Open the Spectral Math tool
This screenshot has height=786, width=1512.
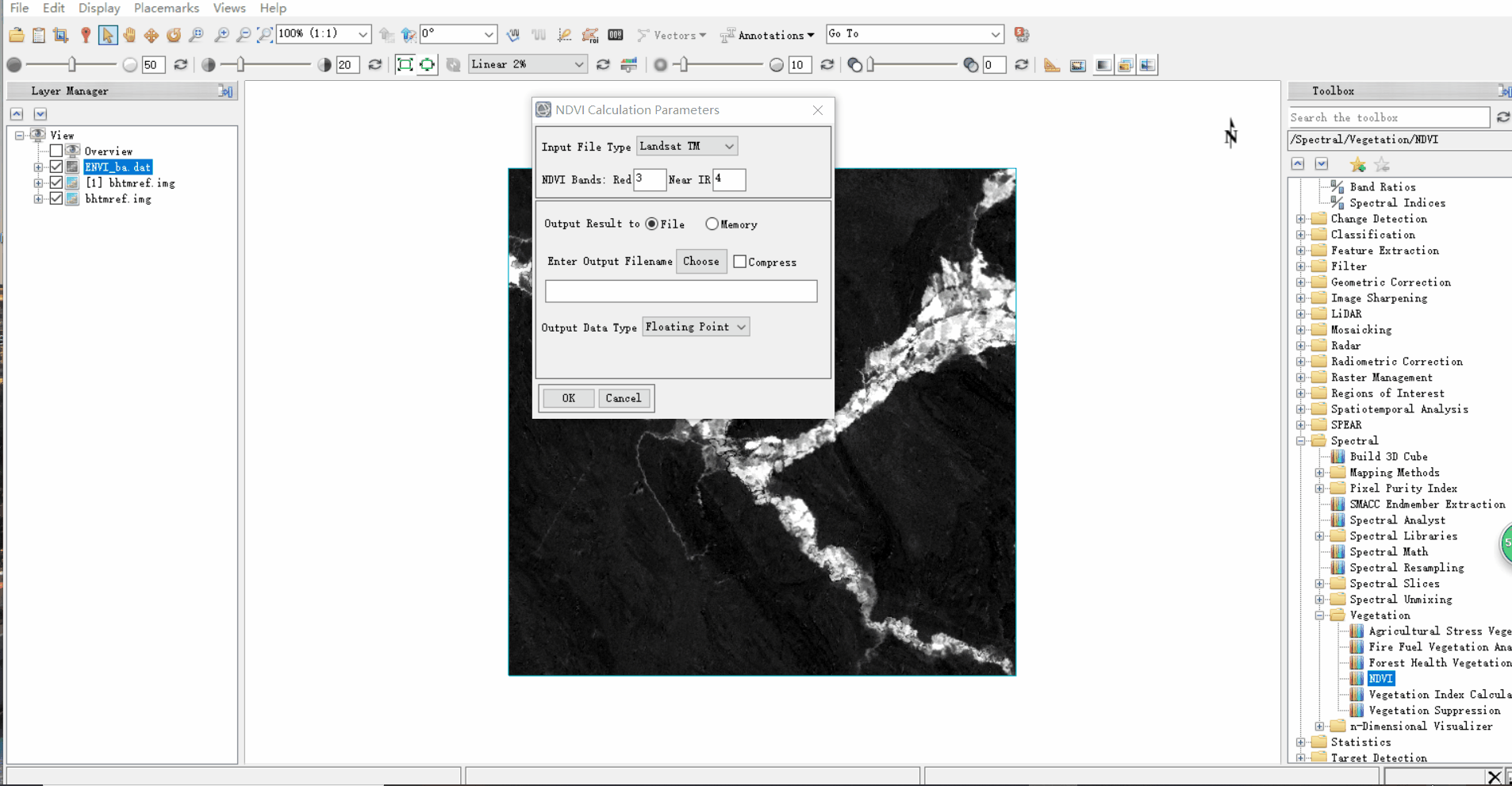pyautogui.click(x=1388, y=551)
